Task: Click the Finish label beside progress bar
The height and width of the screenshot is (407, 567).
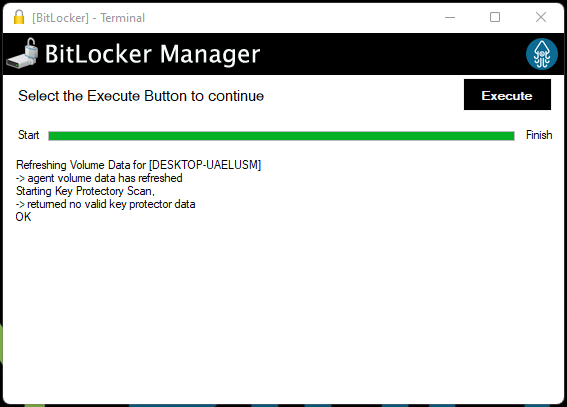Action: coord(539,135)
